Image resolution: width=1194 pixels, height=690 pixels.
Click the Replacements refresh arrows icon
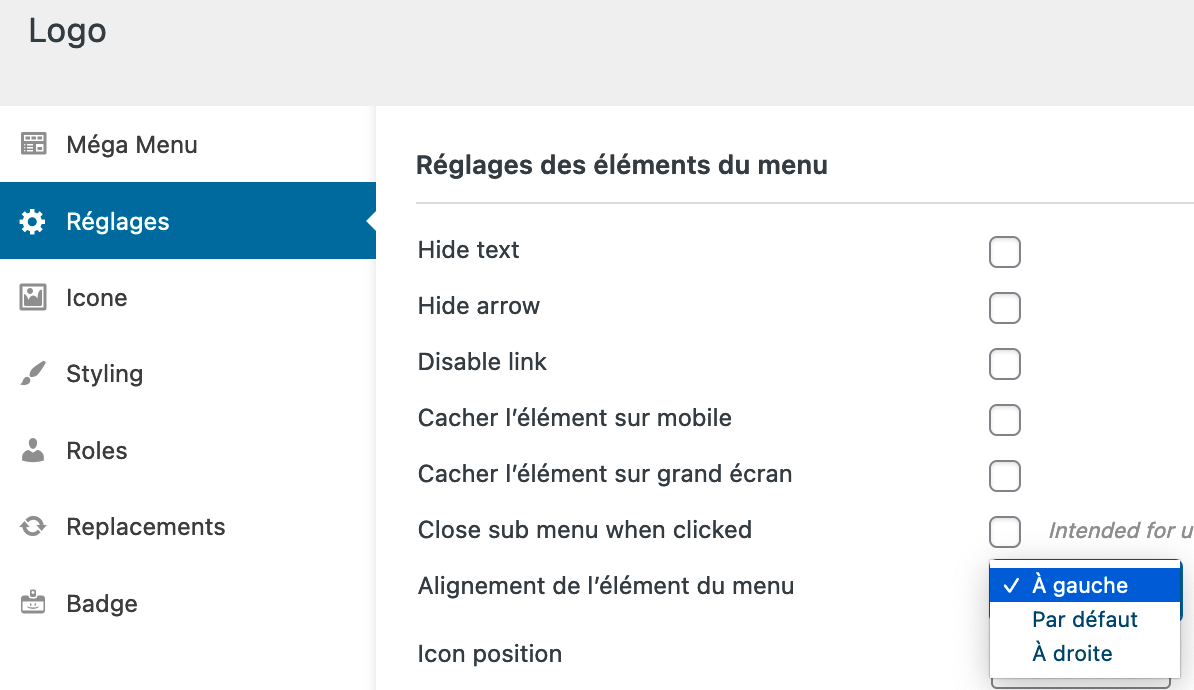tap(34, 526)
